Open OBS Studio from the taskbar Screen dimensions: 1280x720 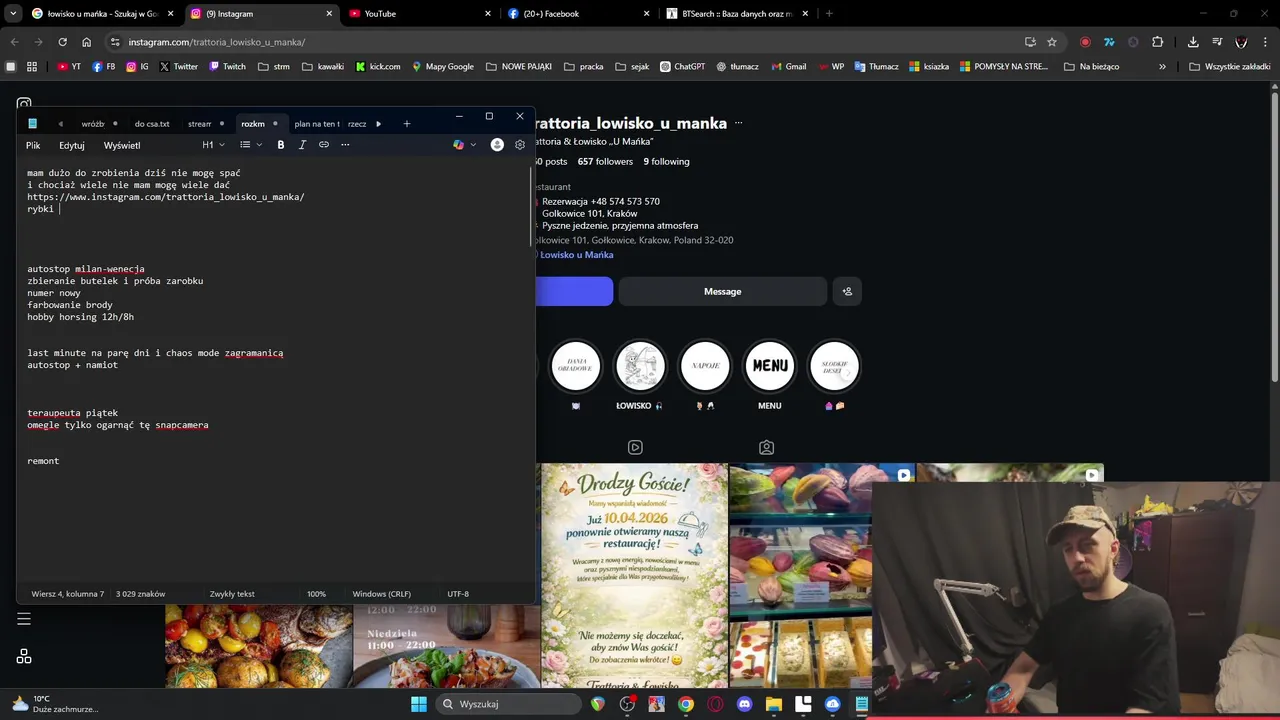(627, 704)
